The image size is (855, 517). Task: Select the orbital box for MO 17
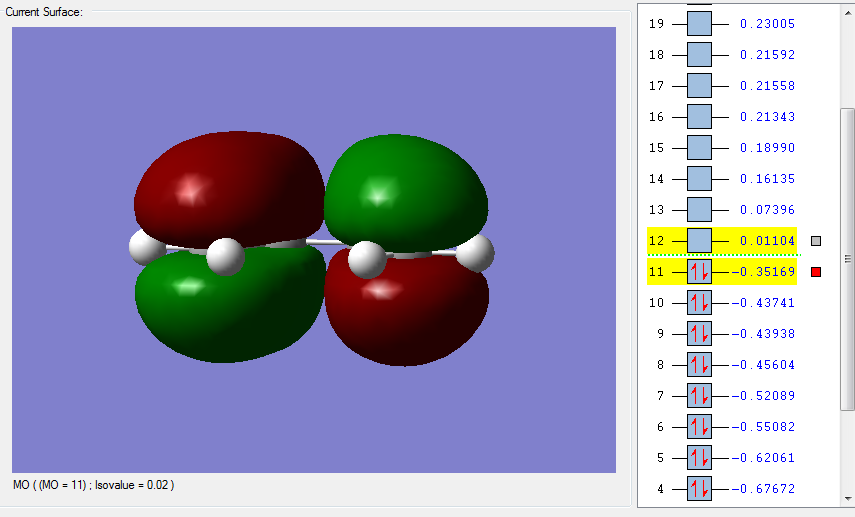tap(699, 86)
